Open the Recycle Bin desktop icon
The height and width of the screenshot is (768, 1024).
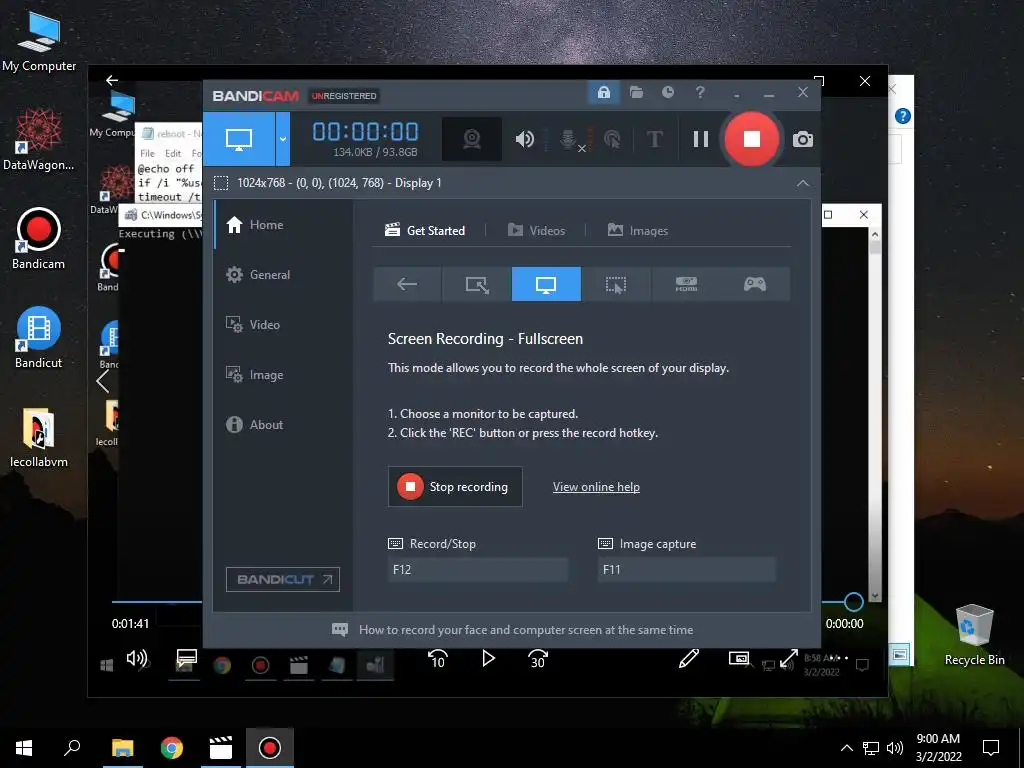point(974,635)
